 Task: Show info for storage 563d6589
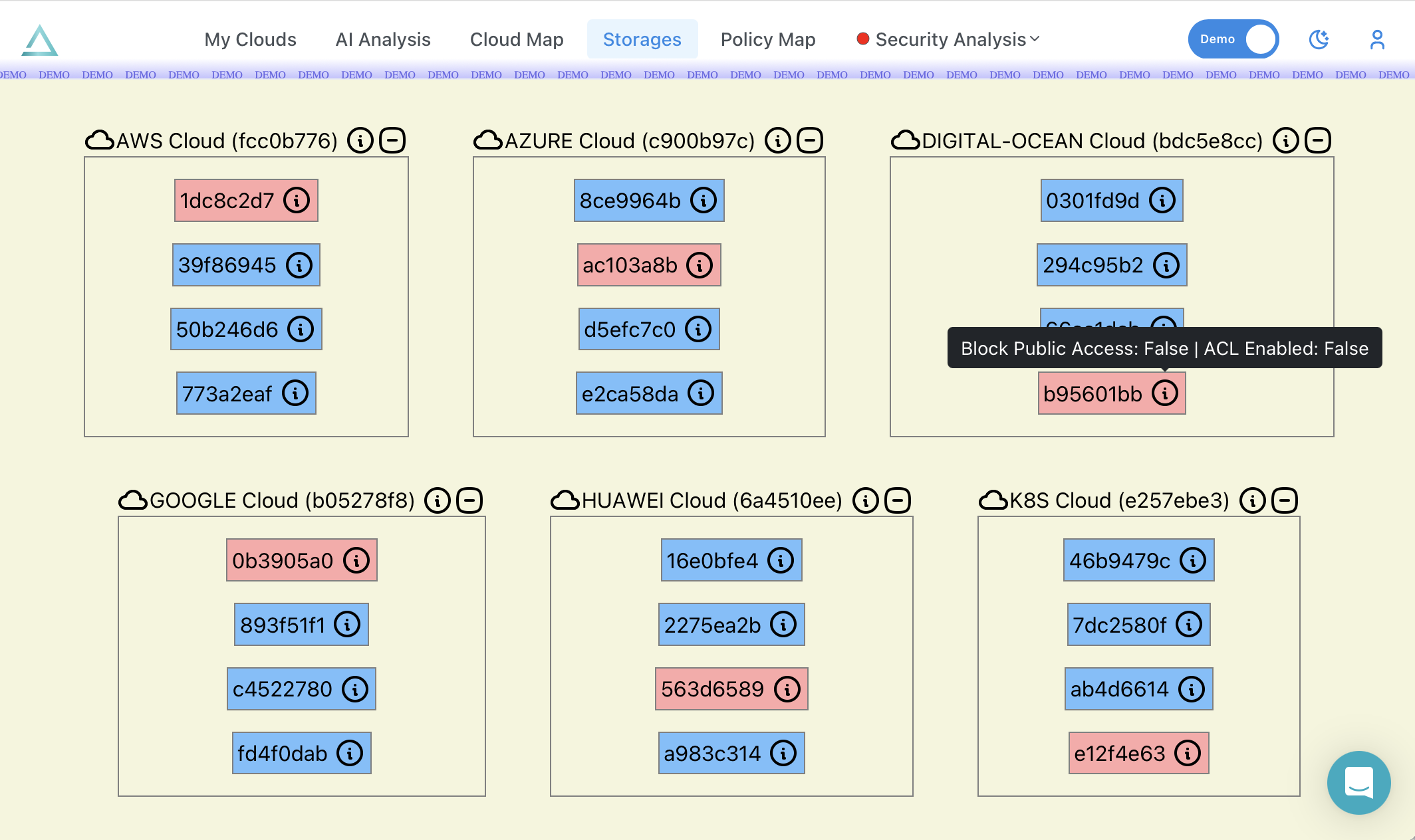[x=787, y=689]
